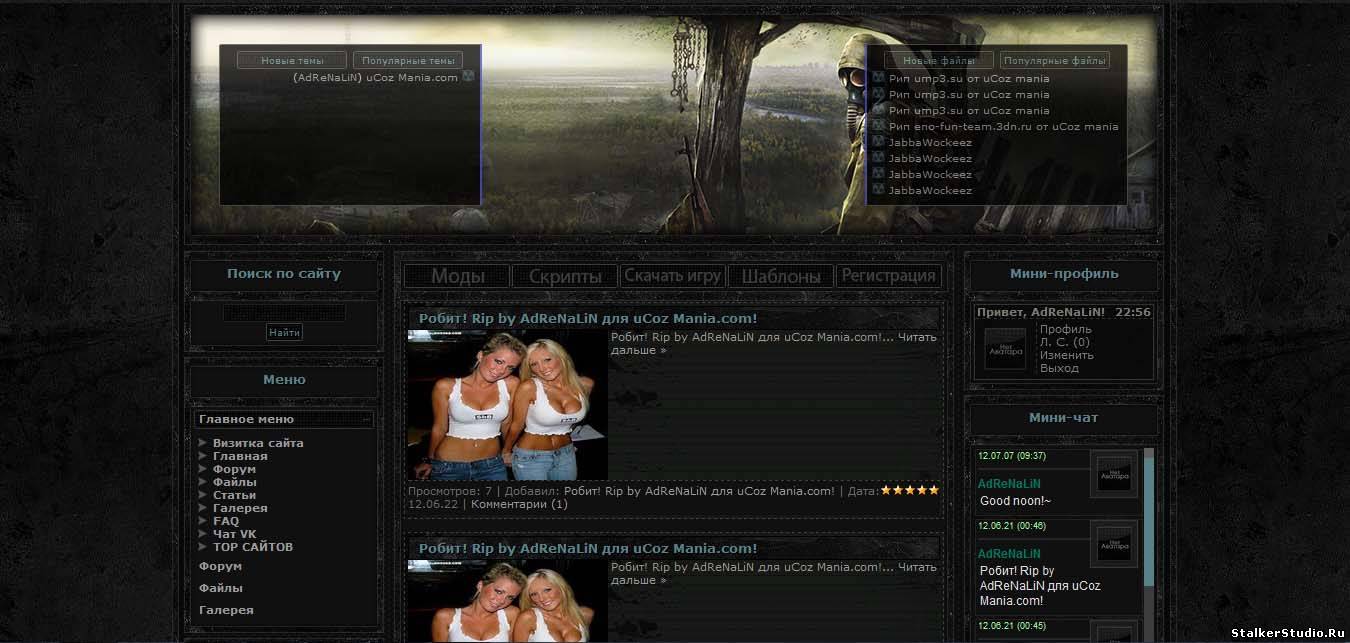The width and height of the screenshot is (1350, 643).
Task: Expand the Форум section below TOP САЙТОВ
Action: tap(220, 566)
